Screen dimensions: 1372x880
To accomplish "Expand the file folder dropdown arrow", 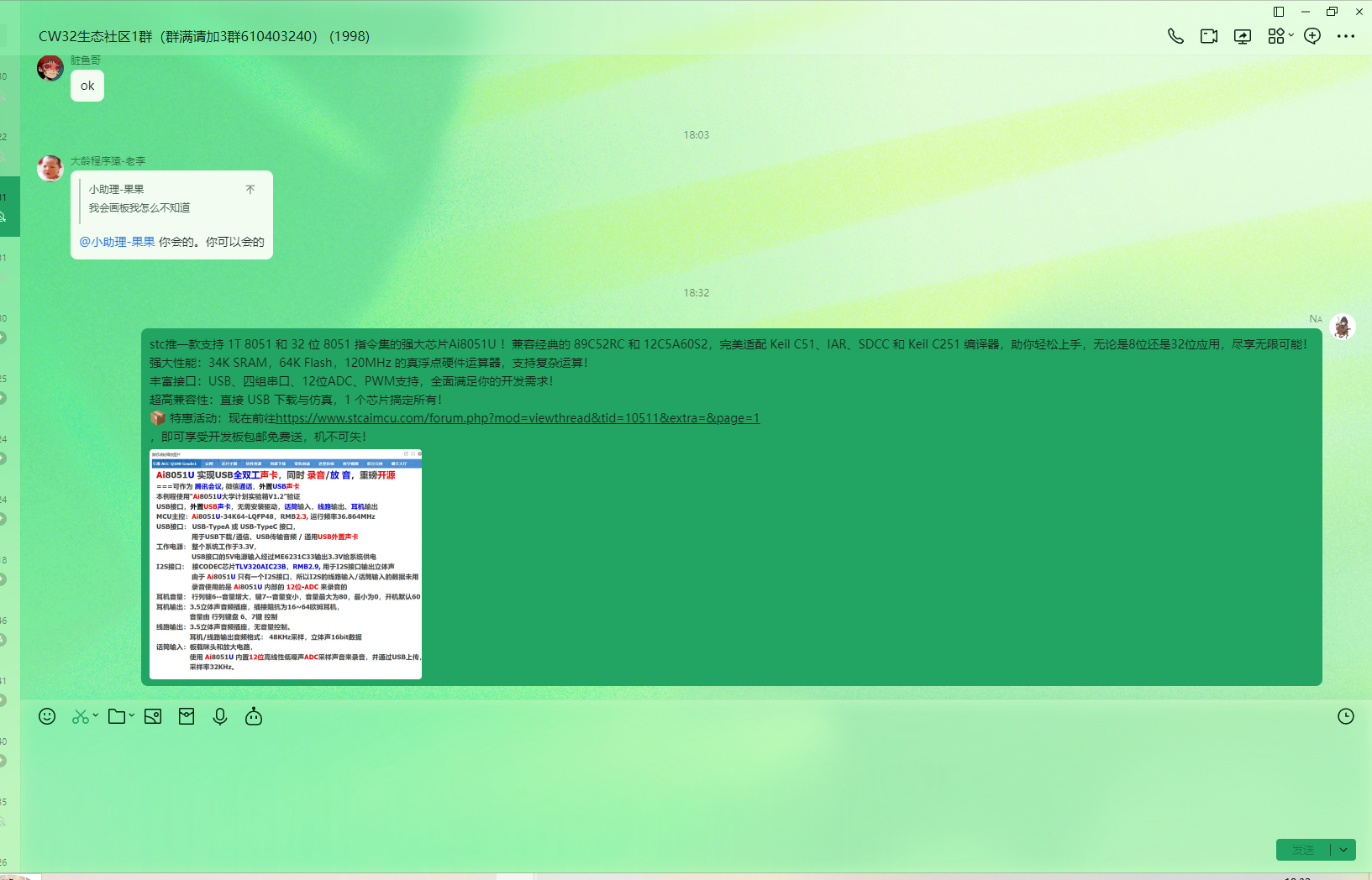I will [132, 715].
